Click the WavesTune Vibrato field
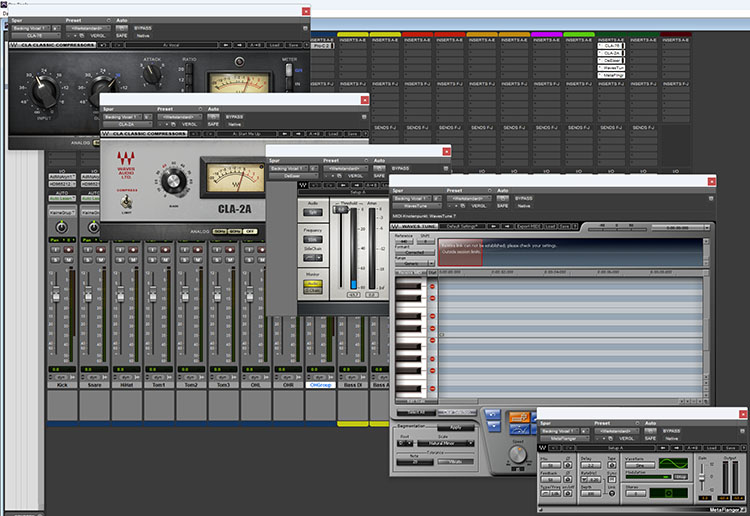This screenshot has height=516, width=750. (455, 461)
